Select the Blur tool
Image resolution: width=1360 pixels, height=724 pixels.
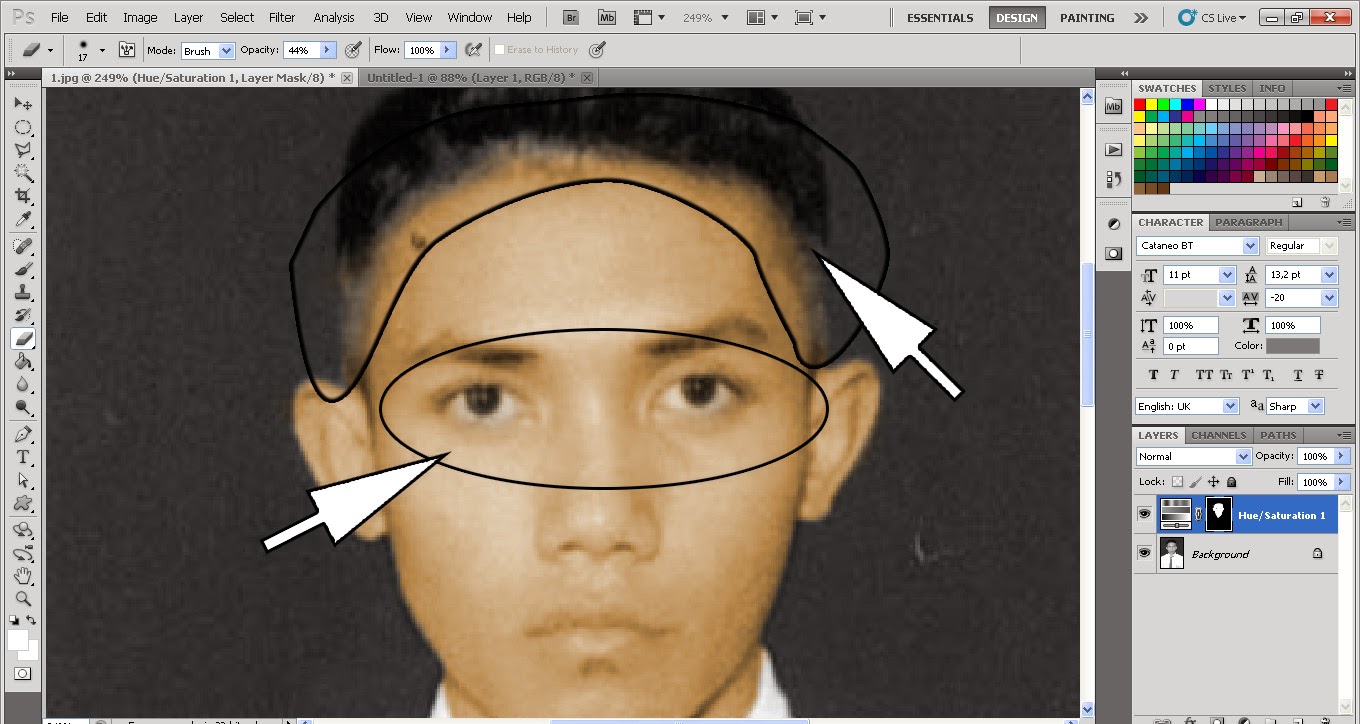(23, 384)
